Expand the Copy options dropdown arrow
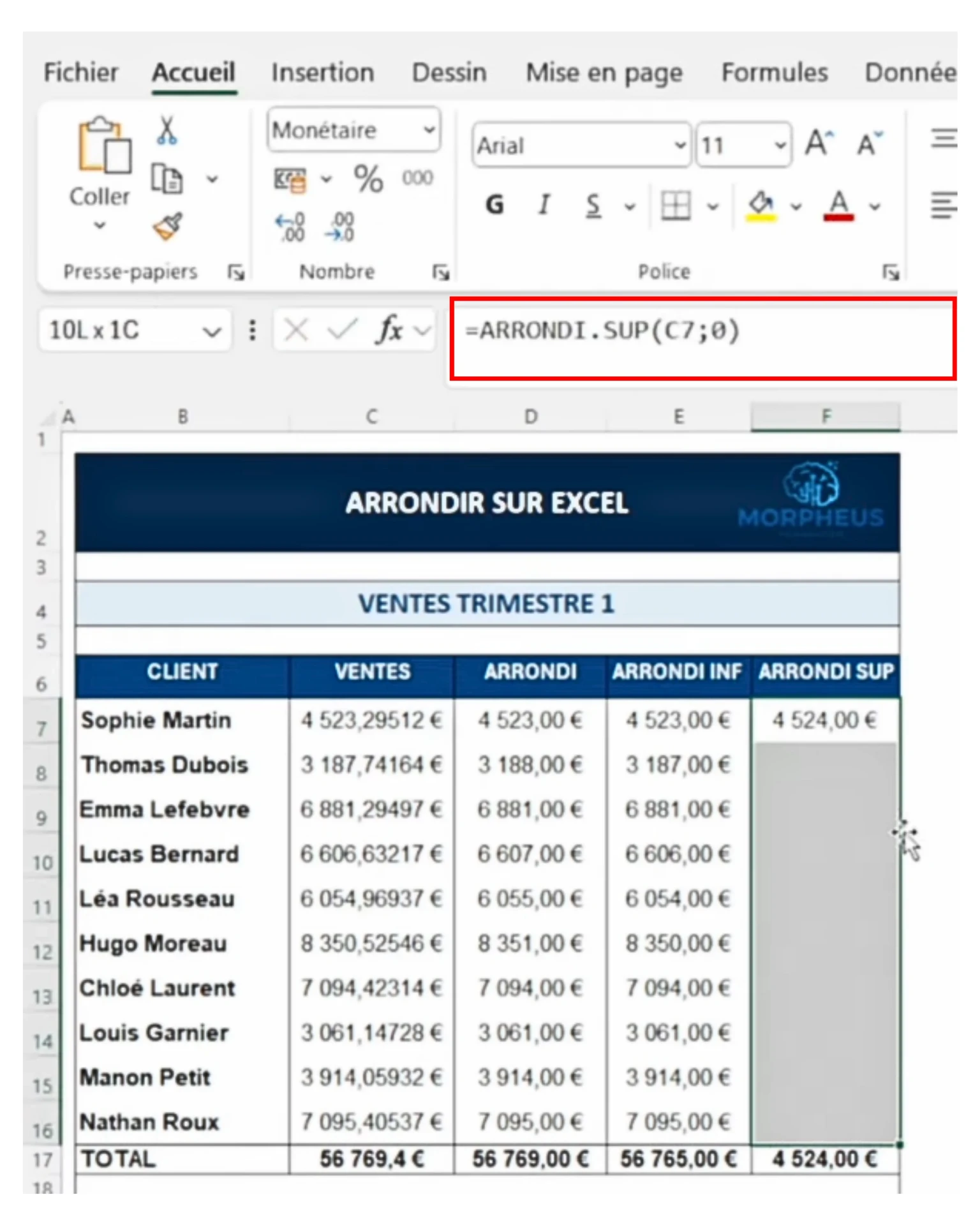Image resolution: width=980 pixels, height=1225 pixels. [x=212, y=180]
